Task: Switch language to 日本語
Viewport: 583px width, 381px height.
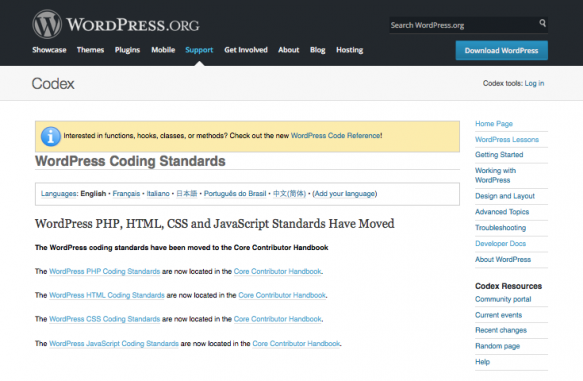Action: coord(187,194)
